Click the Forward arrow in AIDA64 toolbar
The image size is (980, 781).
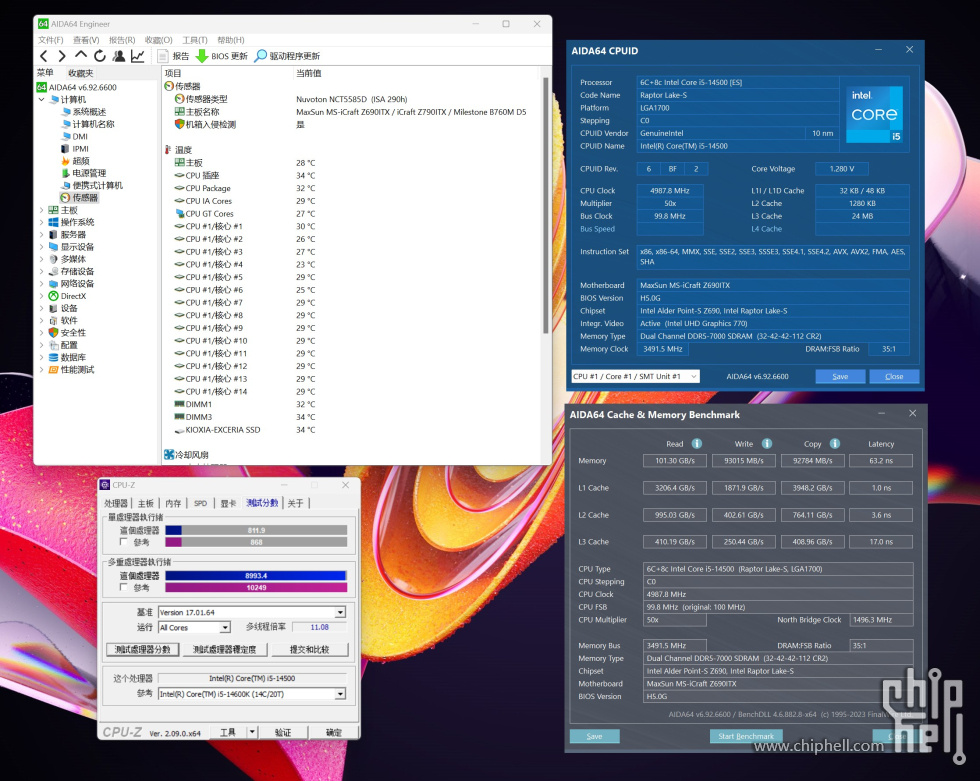pos(62,56)
